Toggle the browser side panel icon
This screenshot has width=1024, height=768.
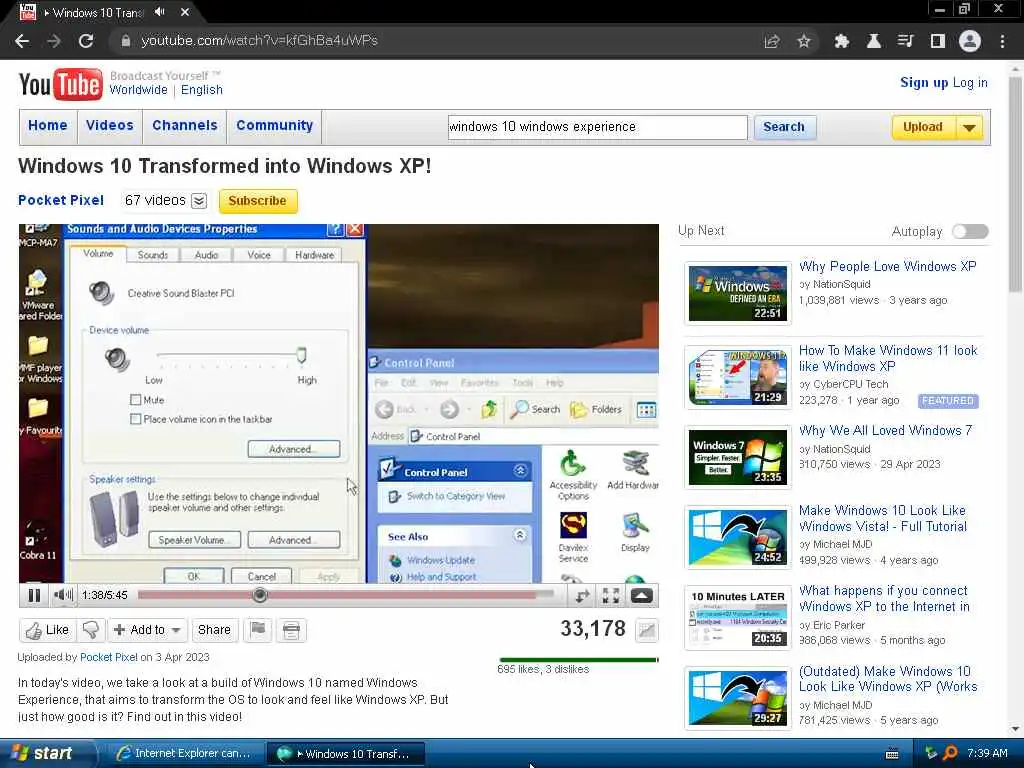[x=938, y=41]
